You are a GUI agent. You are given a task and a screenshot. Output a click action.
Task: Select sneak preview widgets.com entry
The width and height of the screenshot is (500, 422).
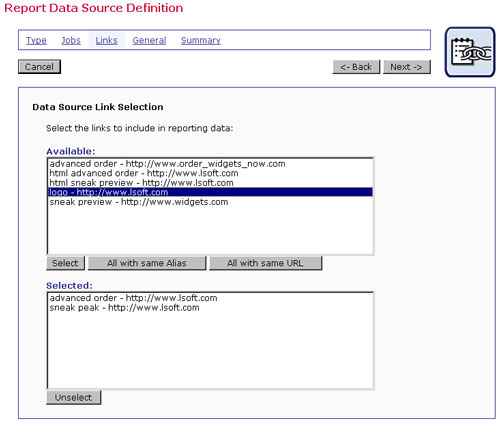click(210, 202)
